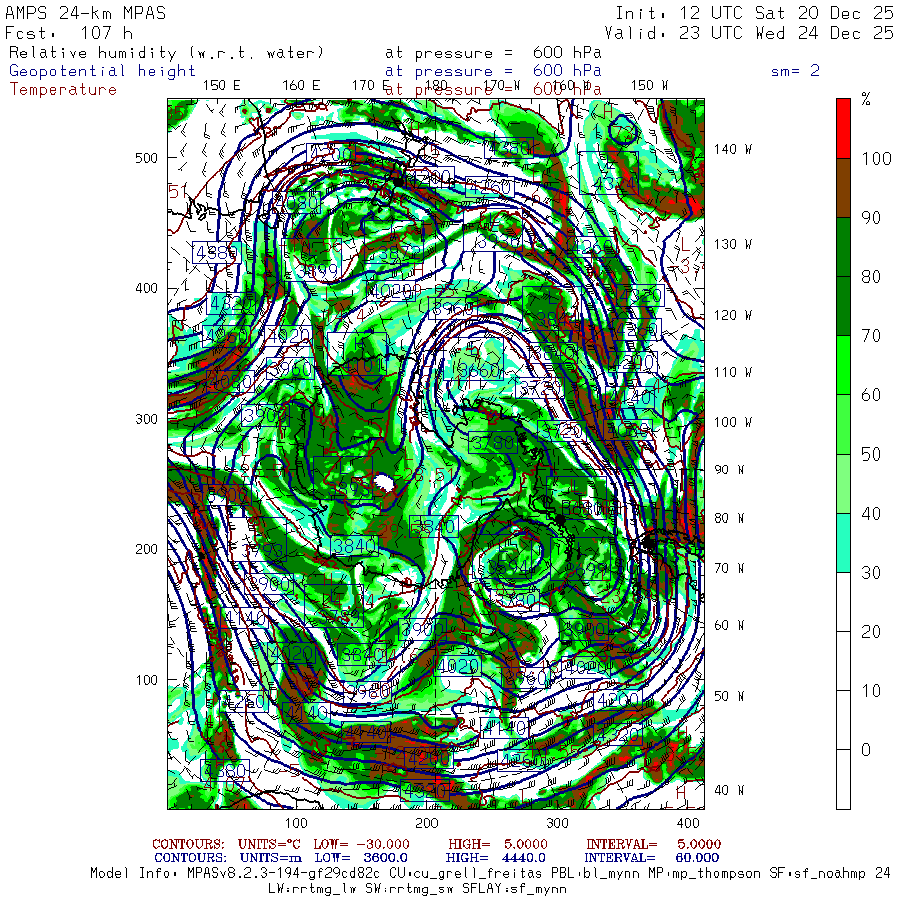This screenshot has width=900, height=900.
Task: Click the '150 E' longitude label
Action: [x=222, y=86]
